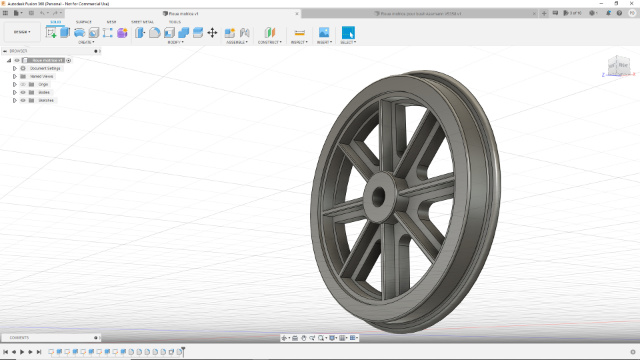640x360 pixels.
Task: Open the Design workspace dropdown
Action: click(x=22, y=32)
